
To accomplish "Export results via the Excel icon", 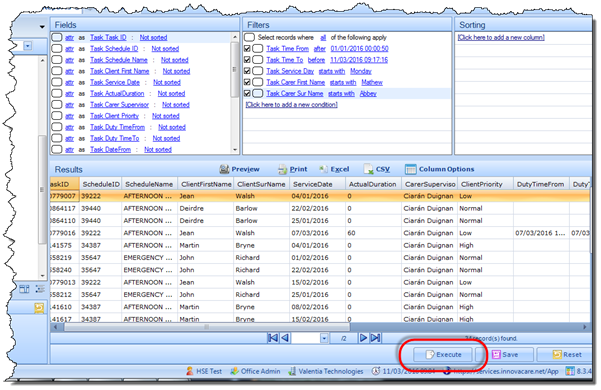I will [x=324, y=169].
